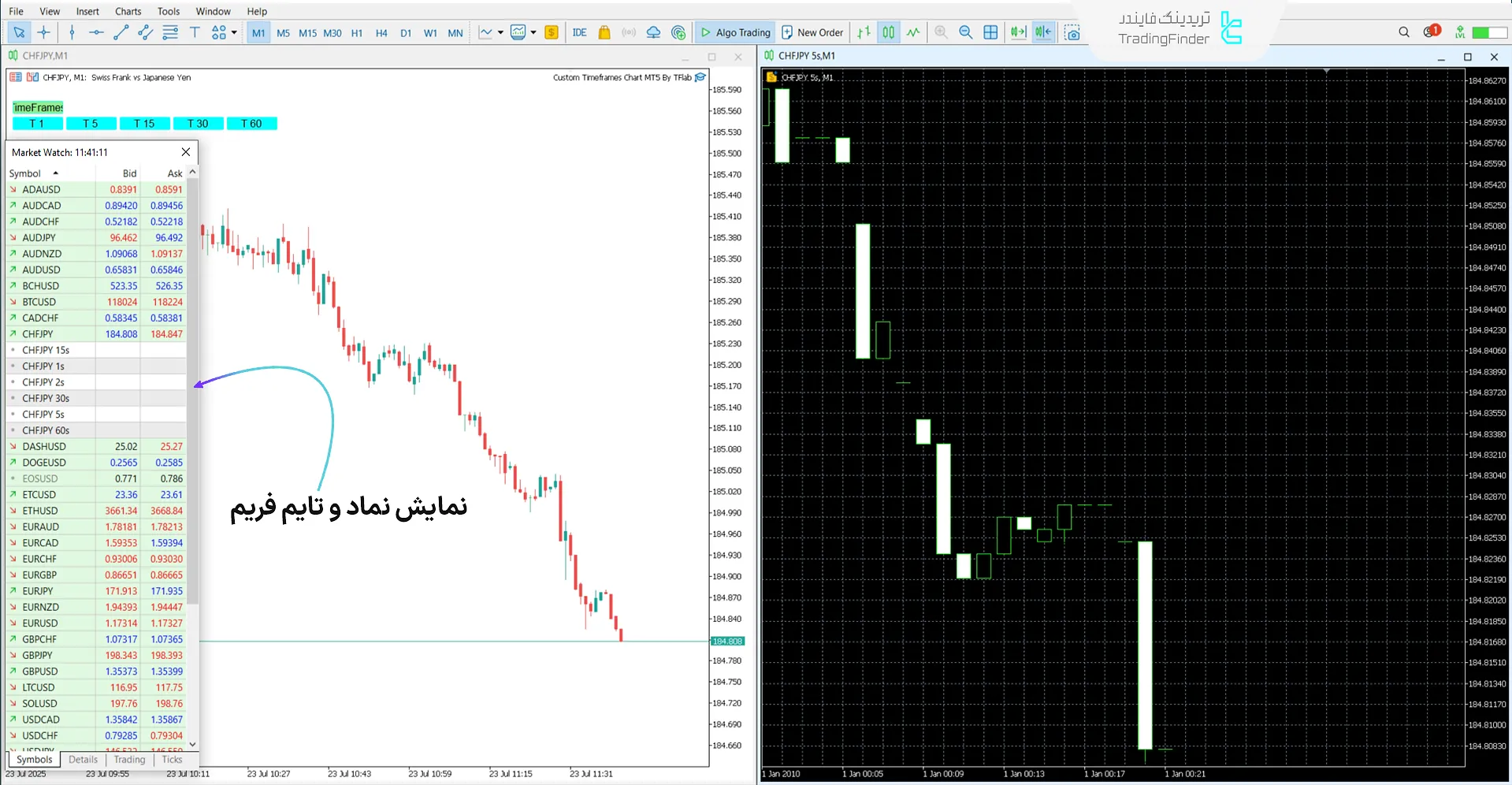
Task: Expand the graphic objects dropdown
Action: pos(234,32)
